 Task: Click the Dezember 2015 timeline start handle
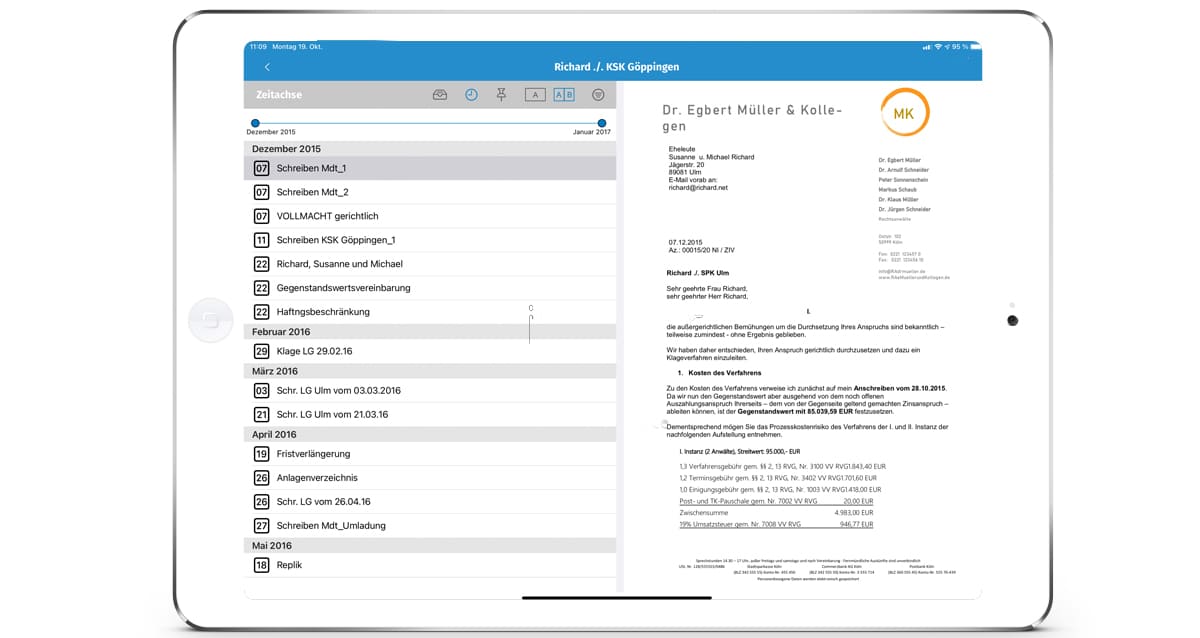[255, 123]
